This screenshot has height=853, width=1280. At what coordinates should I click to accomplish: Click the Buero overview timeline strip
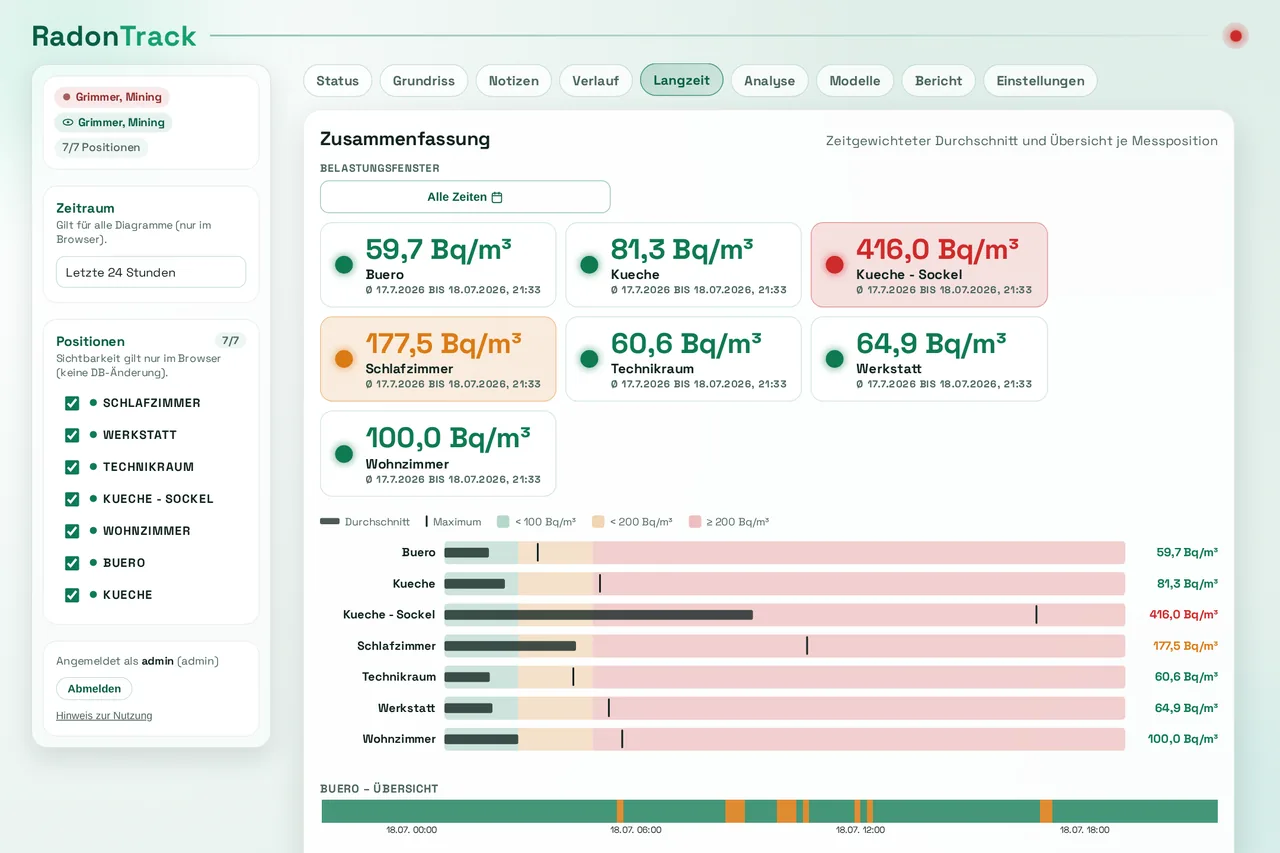pos(769,811)
